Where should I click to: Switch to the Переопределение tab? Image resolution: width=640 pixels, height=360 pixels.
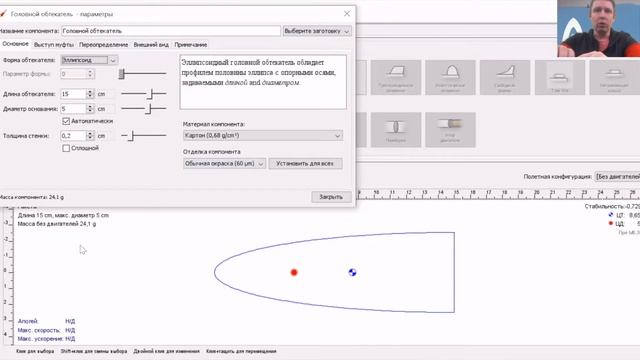click(x=103, y=44)
